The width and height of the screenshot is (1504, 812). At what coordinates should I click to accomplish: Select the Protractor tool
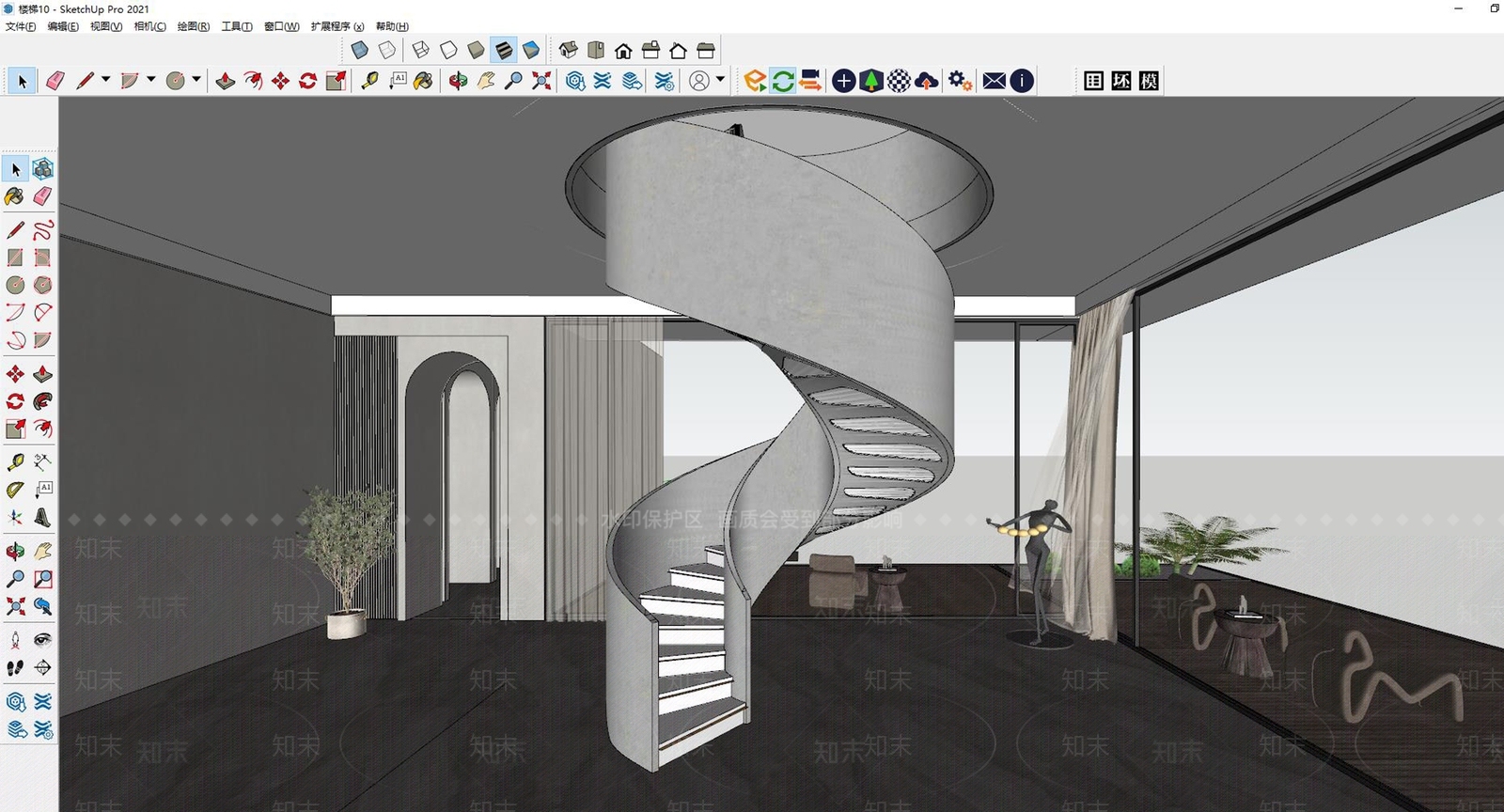(15, 490)
